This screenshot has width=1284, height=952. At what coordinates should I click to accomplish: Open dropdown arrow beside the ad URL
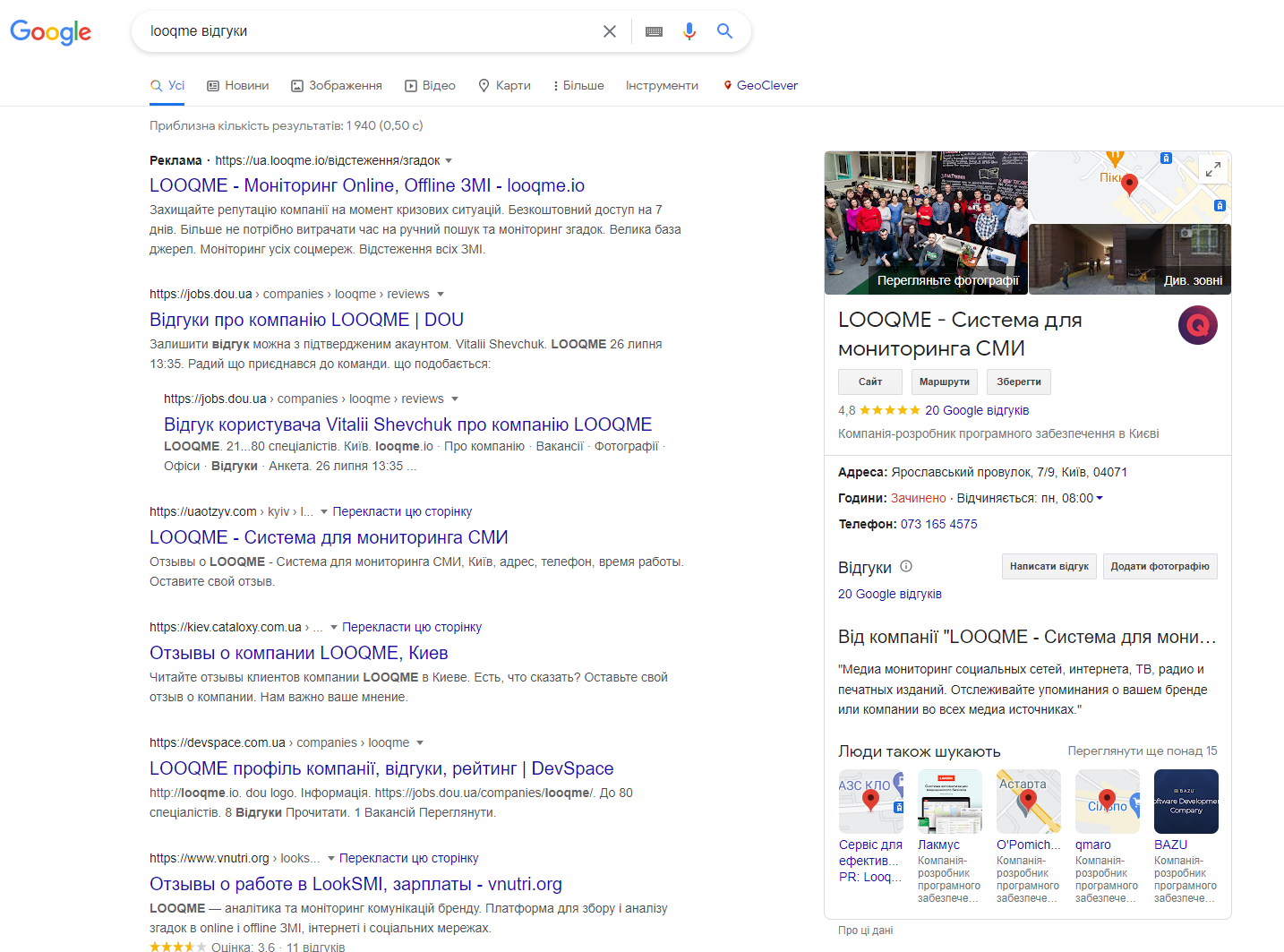pyautogui.click(x=449, y=161)
